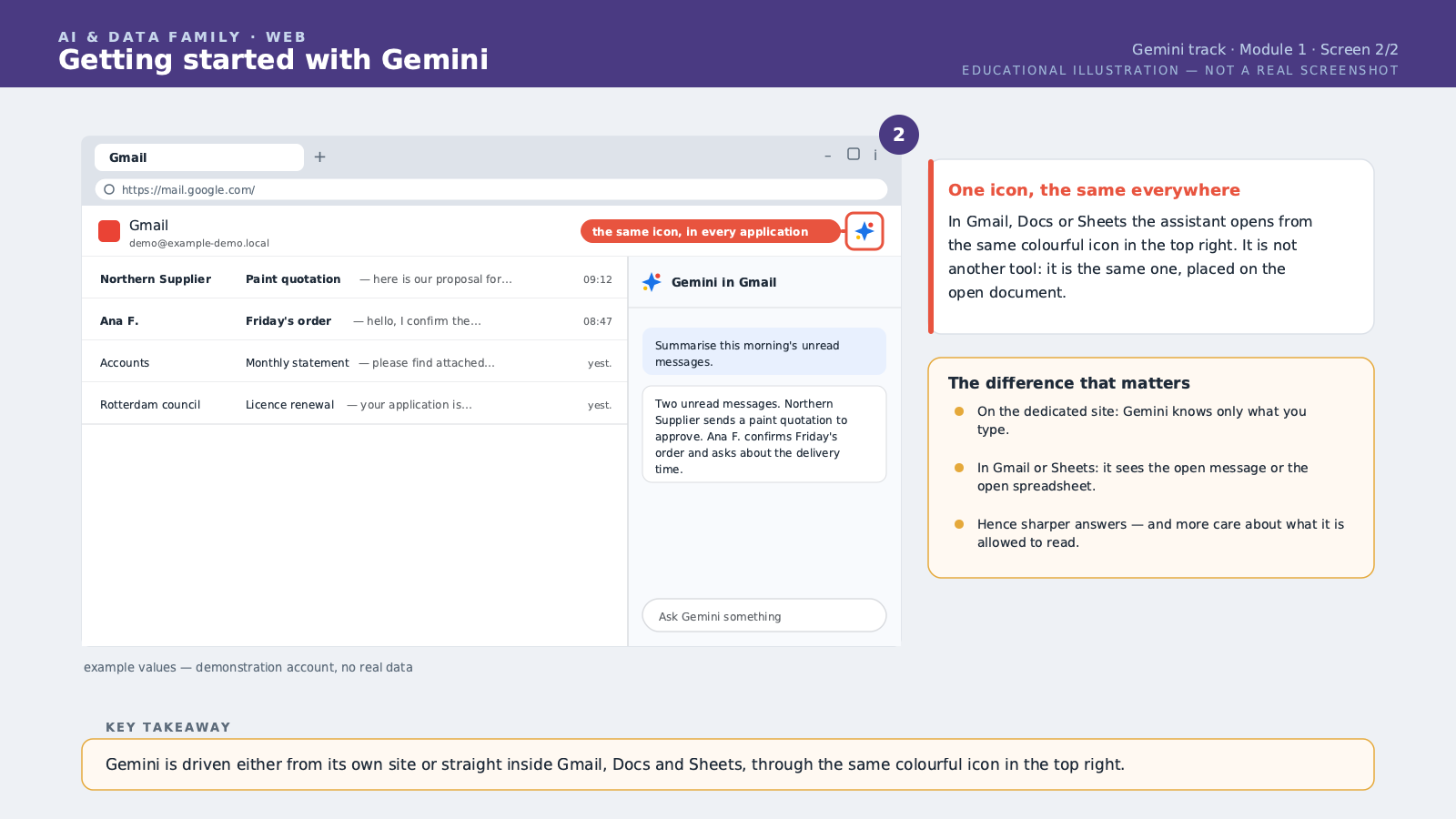Click the 'Gemini in Gmail' panel title

click(x=724, y=282)
